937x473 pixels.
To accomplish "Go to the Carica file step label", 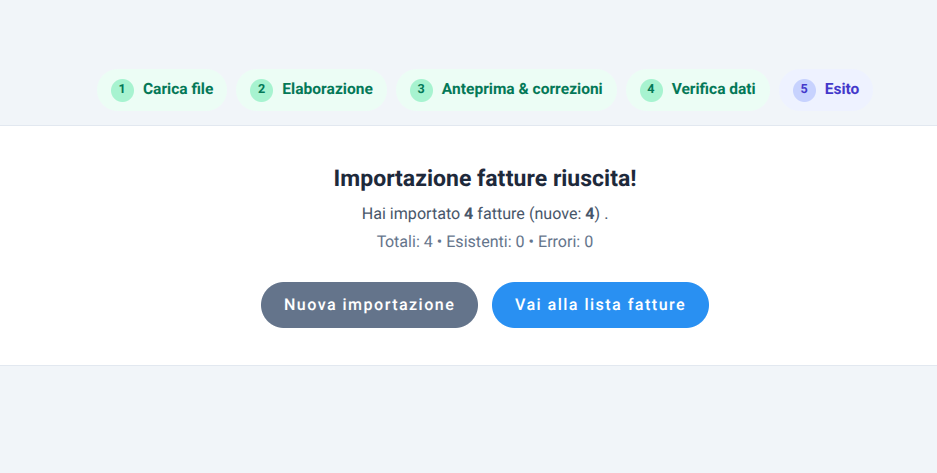I will [178, 89].
